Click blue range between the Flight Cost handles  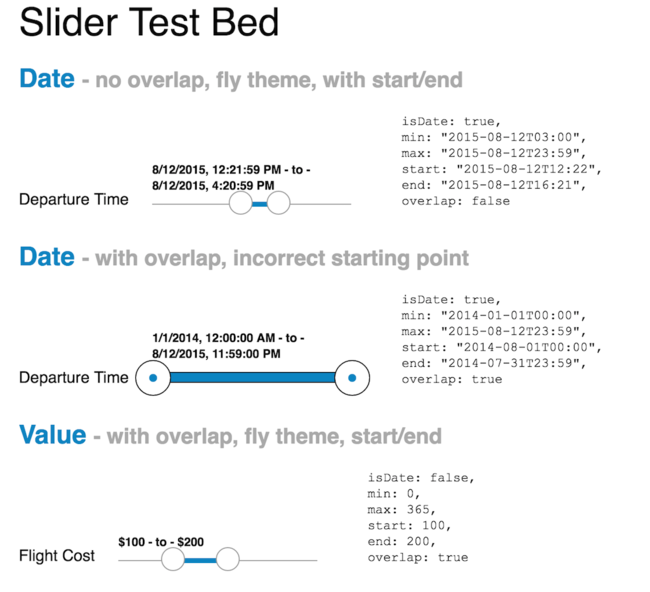tap(200, 560)
